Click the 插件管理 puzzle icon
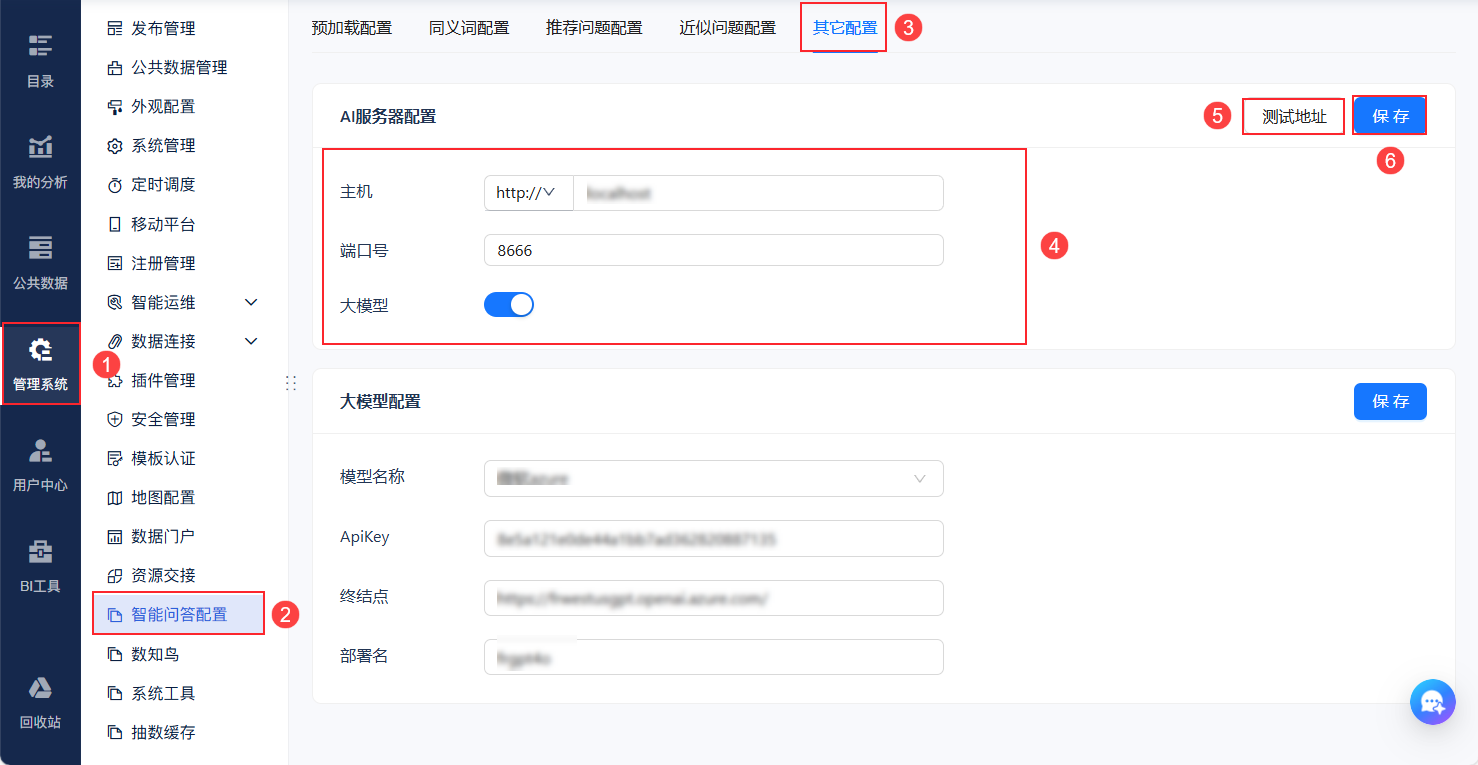Image resolution: width=1478 pixels, height=765 pixels. (x=114, y=380)
